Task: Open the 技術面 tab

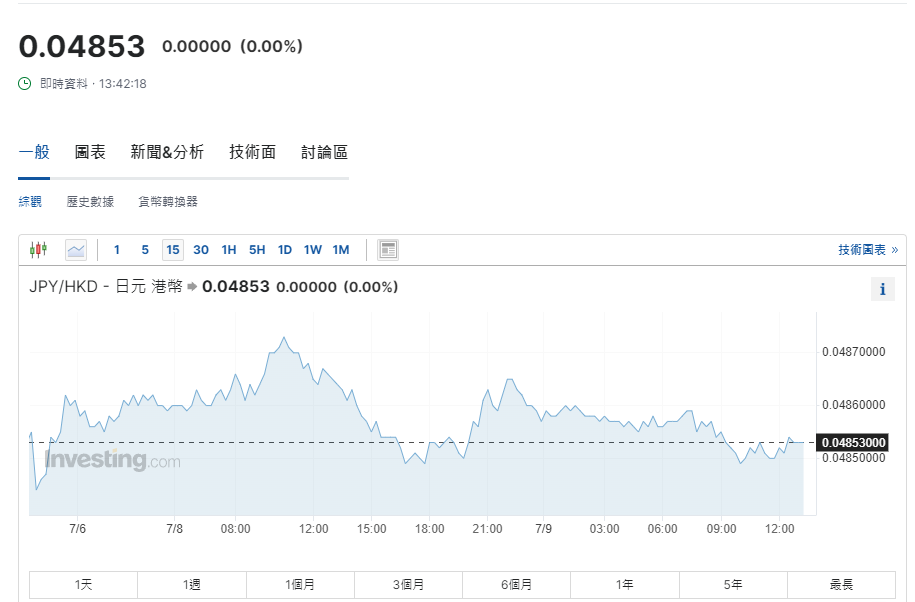Action: click(x=252, y=152)
